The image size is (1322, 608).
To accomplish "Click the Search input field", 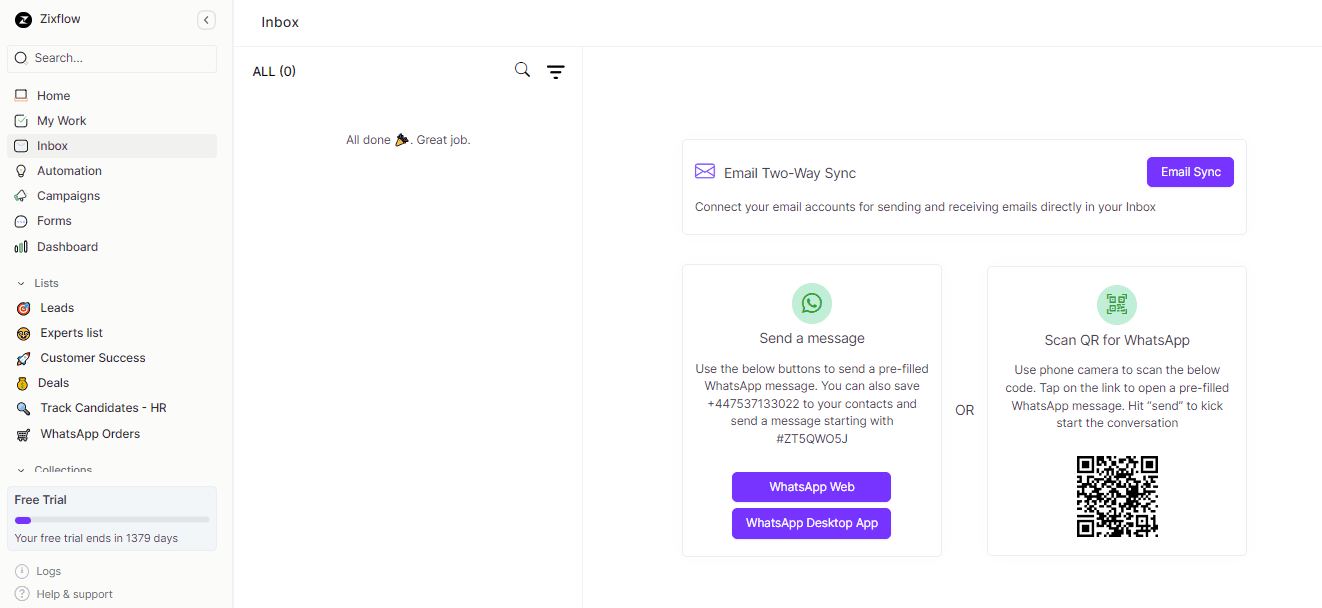I will point(111,58).
